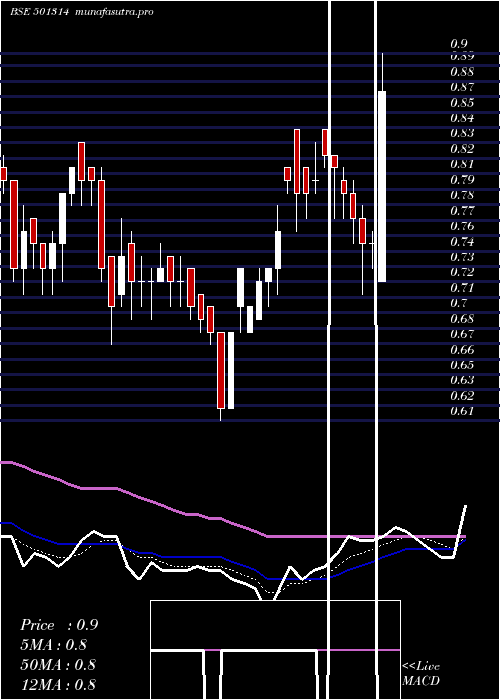Click the 12MA : 0.8 readout
Viewport: 500px width, 700px height.
[58, 684]
